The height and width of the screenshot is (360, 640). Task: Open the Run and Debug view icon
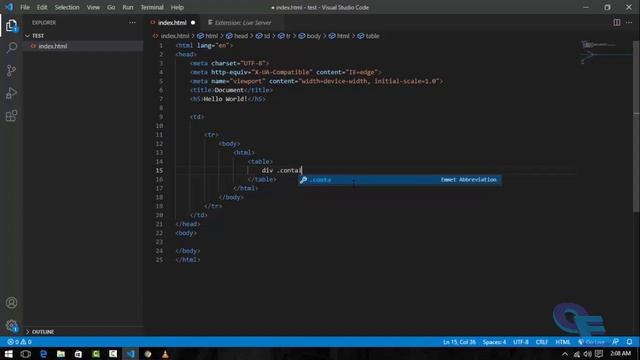pos(11,93)
